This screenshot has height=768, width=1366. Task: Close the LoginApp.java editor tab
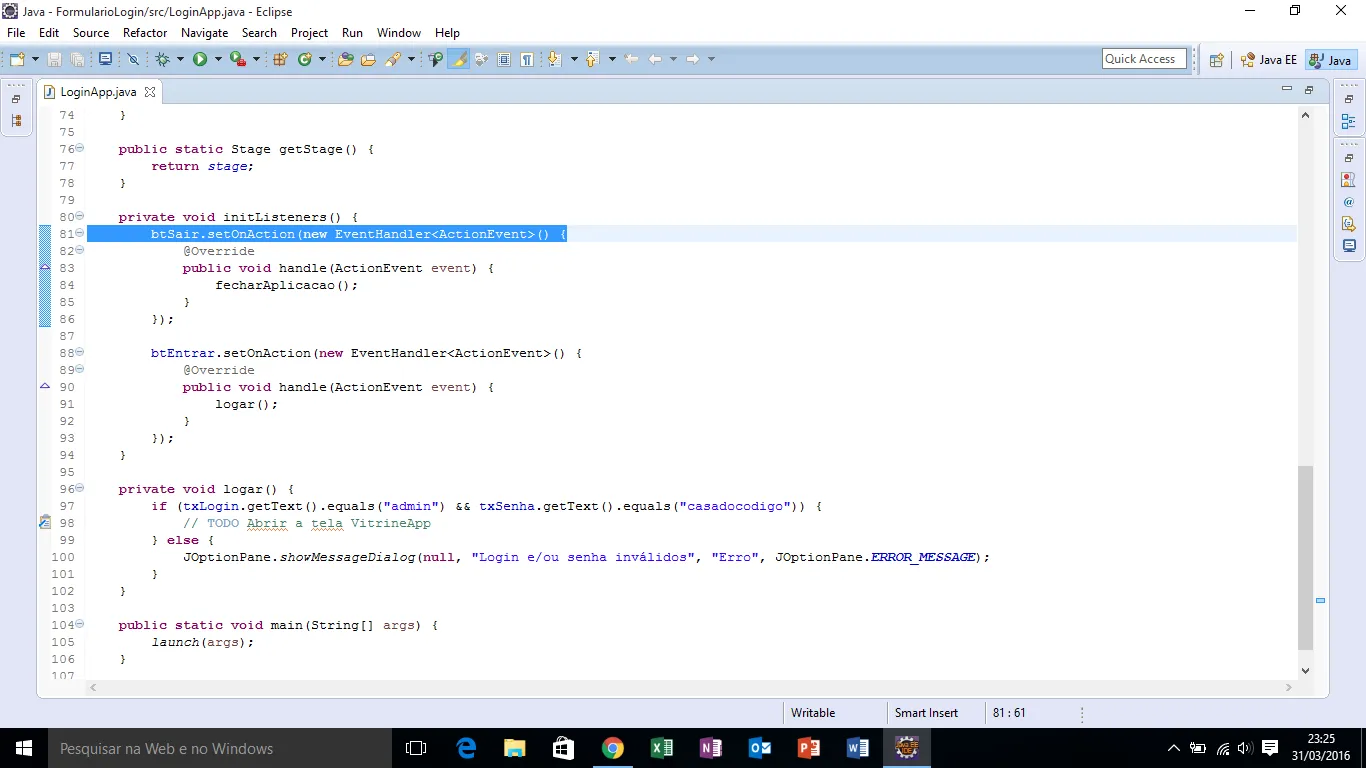(150, 92)
